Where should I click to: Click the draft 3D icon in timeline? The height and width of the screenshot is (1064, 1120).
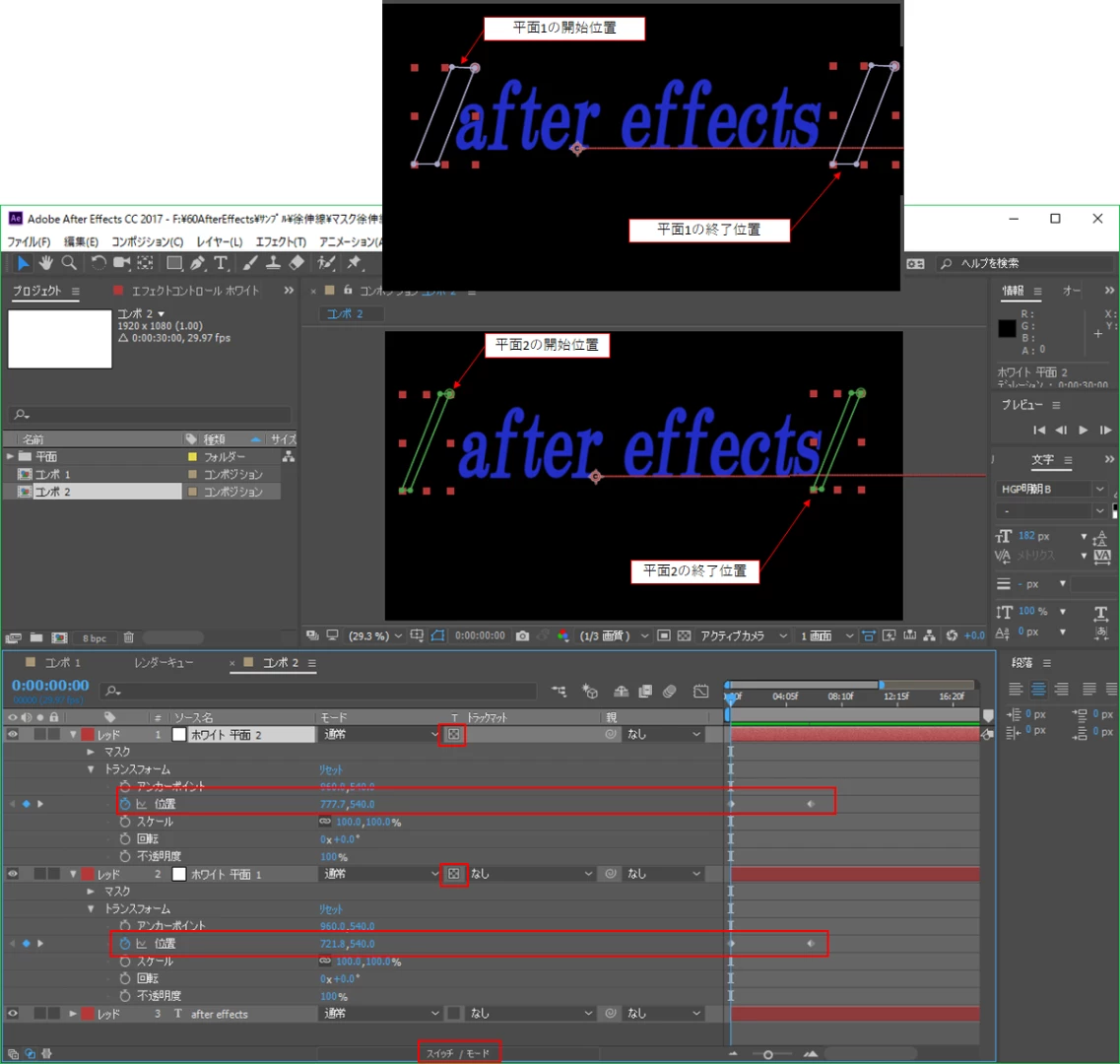point(590,691)
